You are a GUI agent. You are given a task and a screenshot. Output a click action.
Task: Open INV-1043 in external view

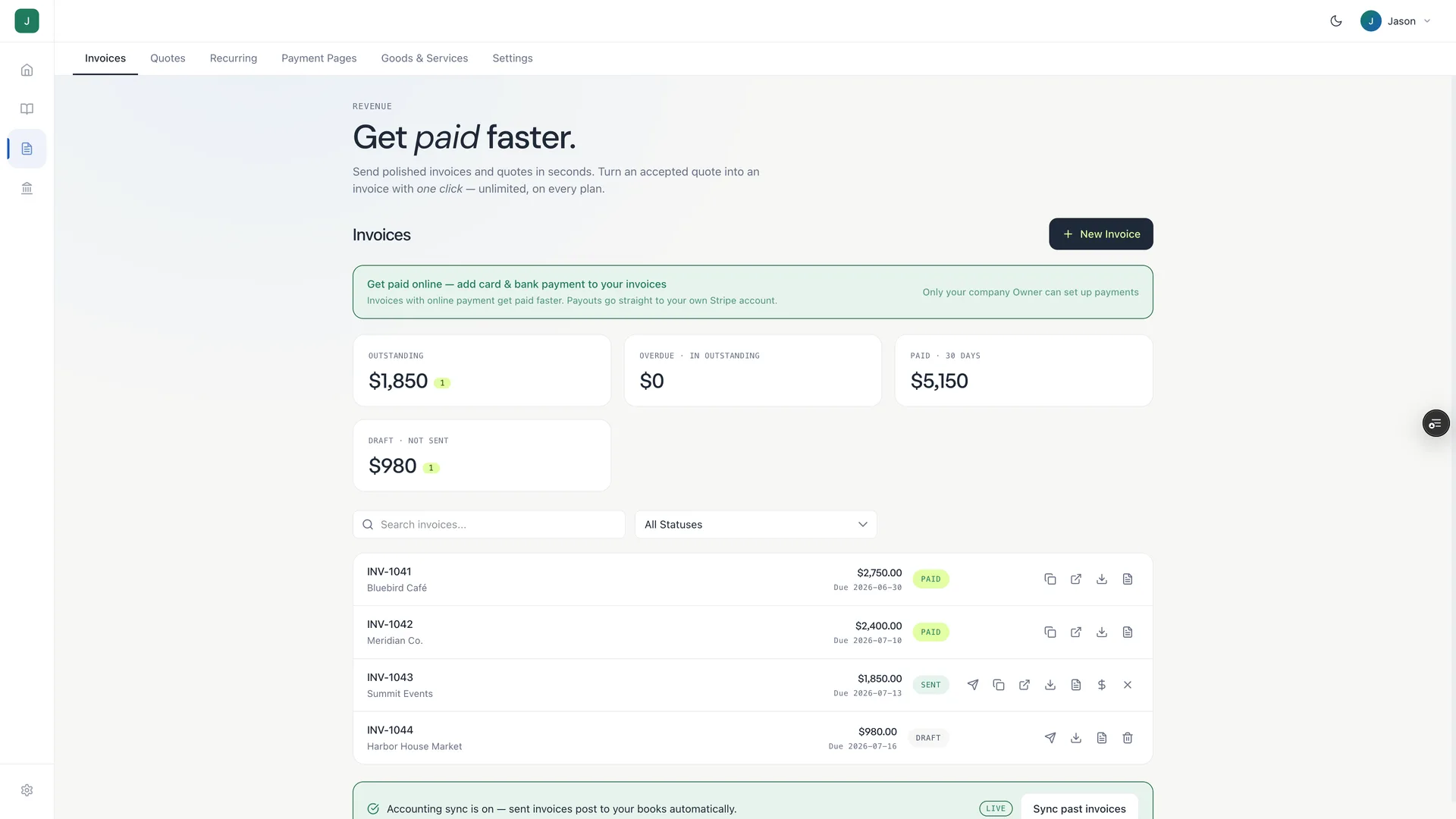[x=1025, y=685]
